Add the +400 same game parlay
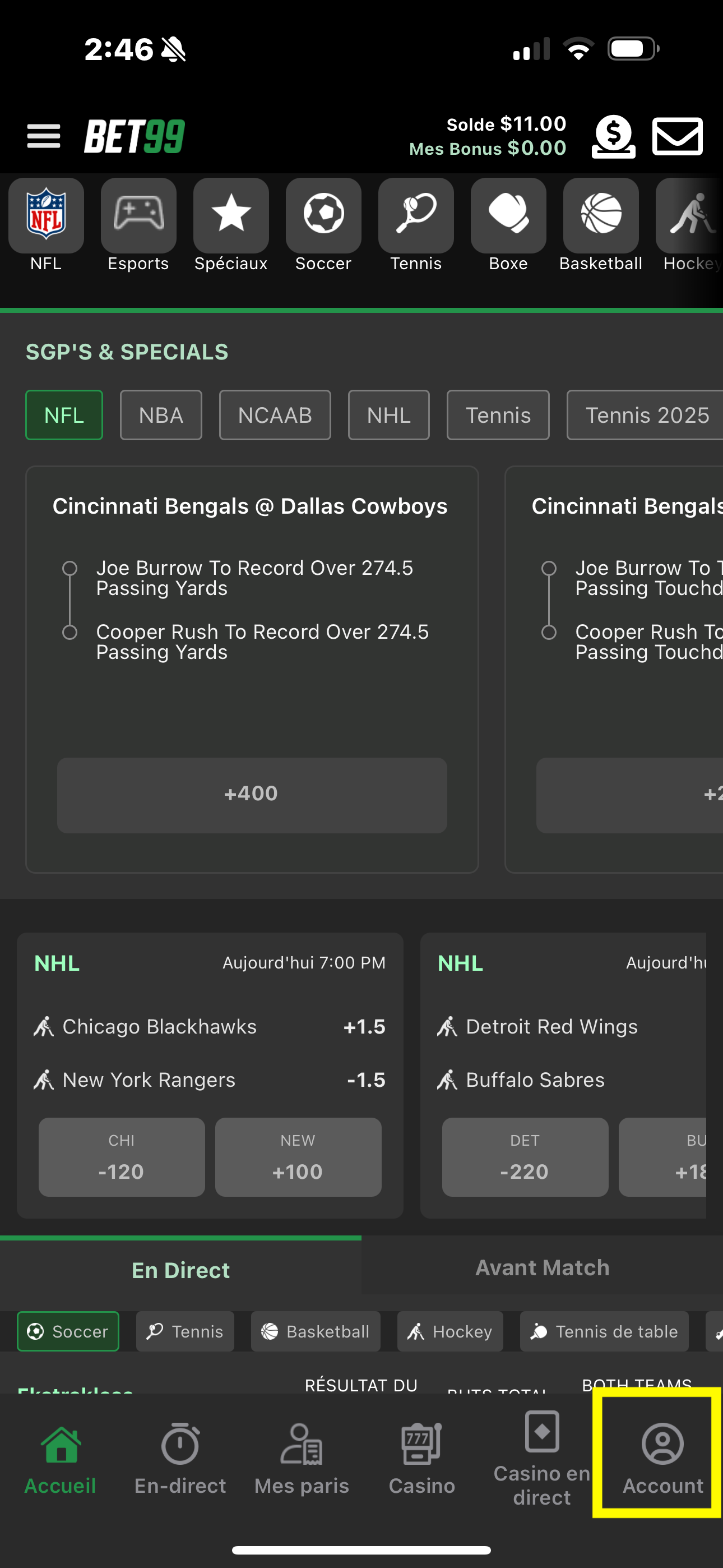This screenshot has width=723, height=1568. [251, 794]
